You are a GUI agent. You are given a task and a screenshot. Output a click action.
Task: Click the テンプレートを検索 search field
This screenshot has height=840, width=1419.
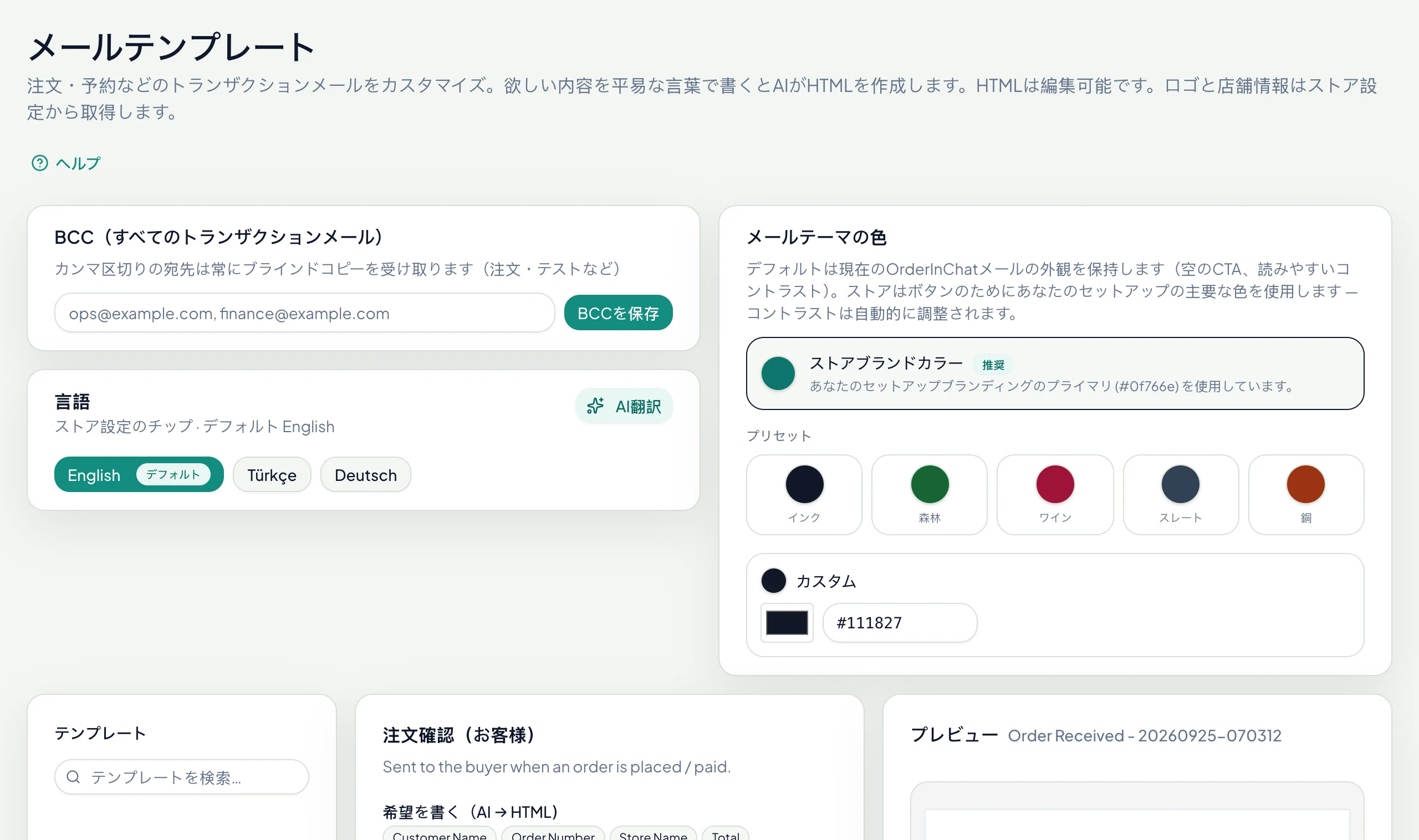pyautogui.click(x=182, y=777)
